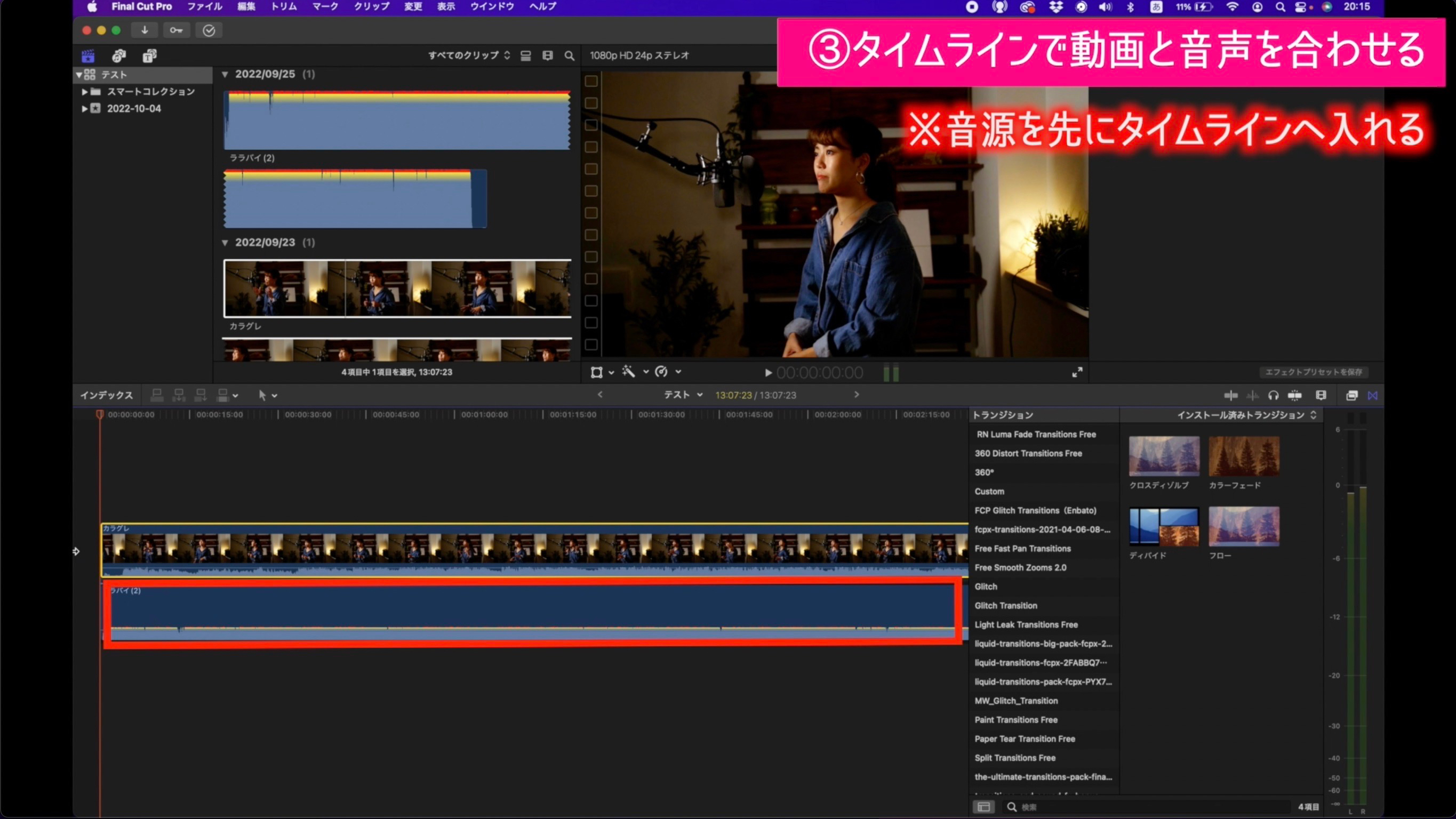Open the titles and generators sidebar
1456x819 pixels.
149,55
